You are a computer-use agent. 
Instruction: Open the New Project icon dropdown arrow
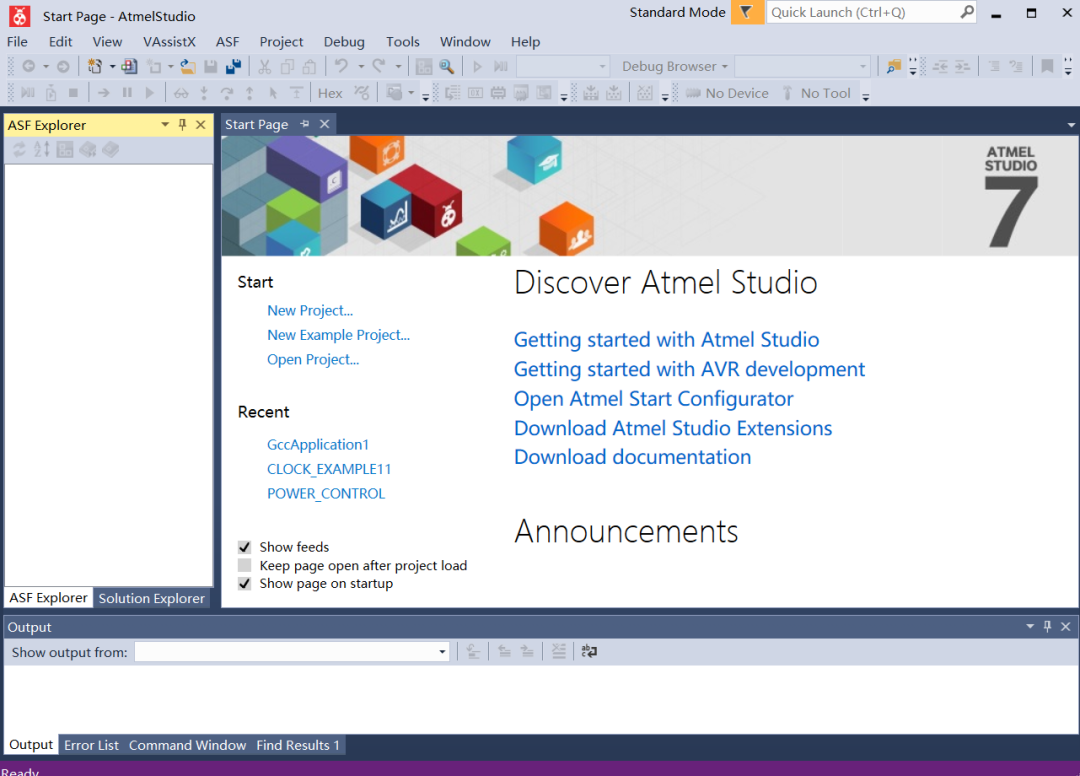112,67
